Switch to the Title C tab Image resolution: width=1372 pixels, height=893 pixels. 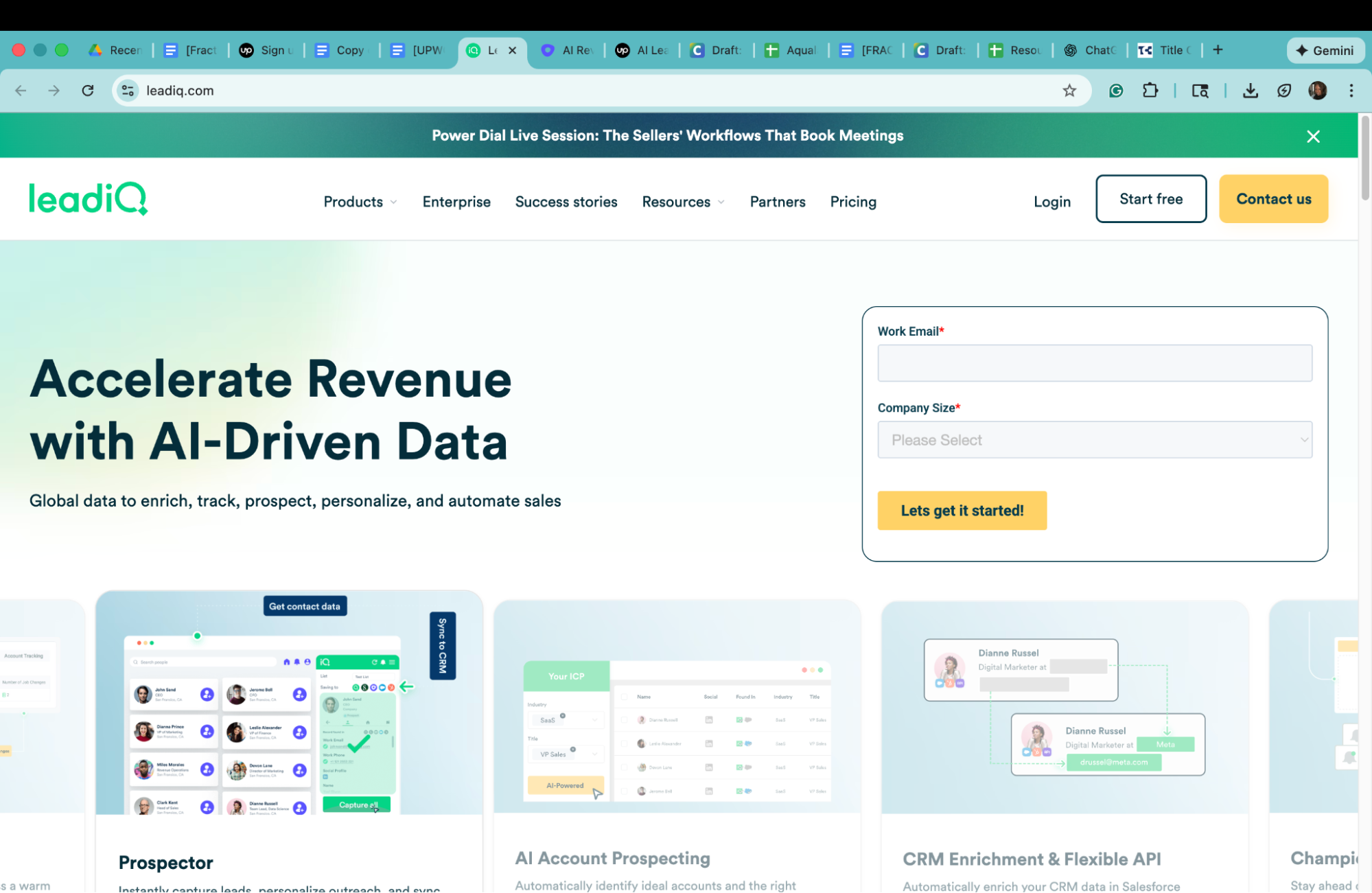1165,50
